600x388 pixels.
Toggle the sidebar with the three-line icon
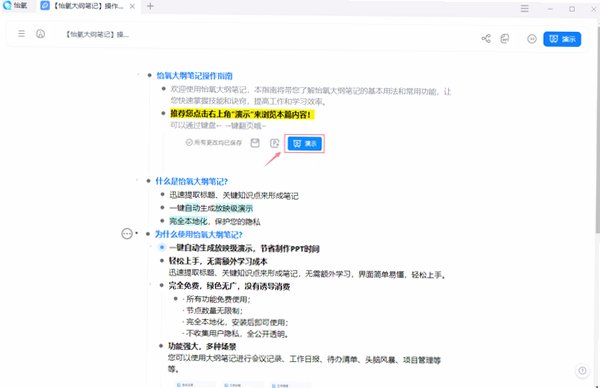point(21,34)
